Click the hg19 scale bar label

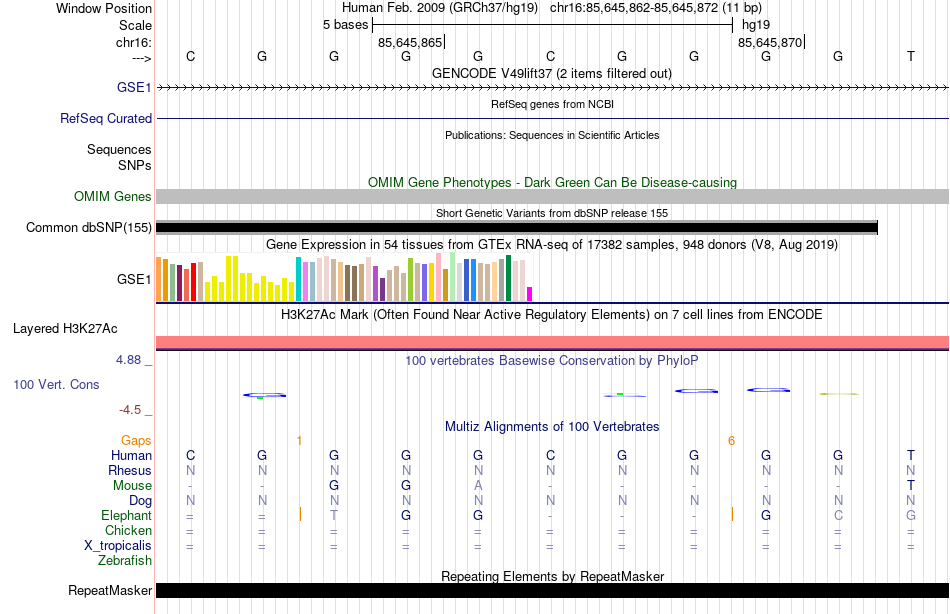tap(756, 25)
